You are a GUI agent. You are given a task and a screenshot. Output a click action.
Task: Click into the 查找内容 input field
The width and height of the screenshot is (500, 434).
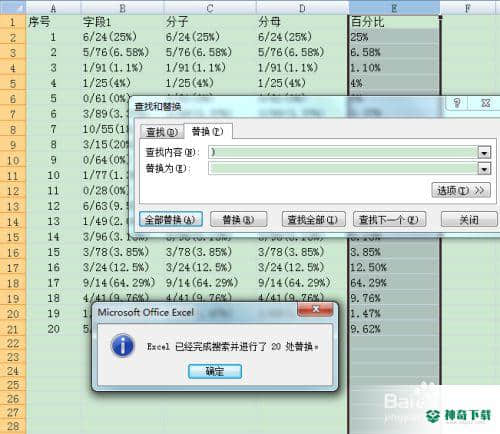[343, 153]
